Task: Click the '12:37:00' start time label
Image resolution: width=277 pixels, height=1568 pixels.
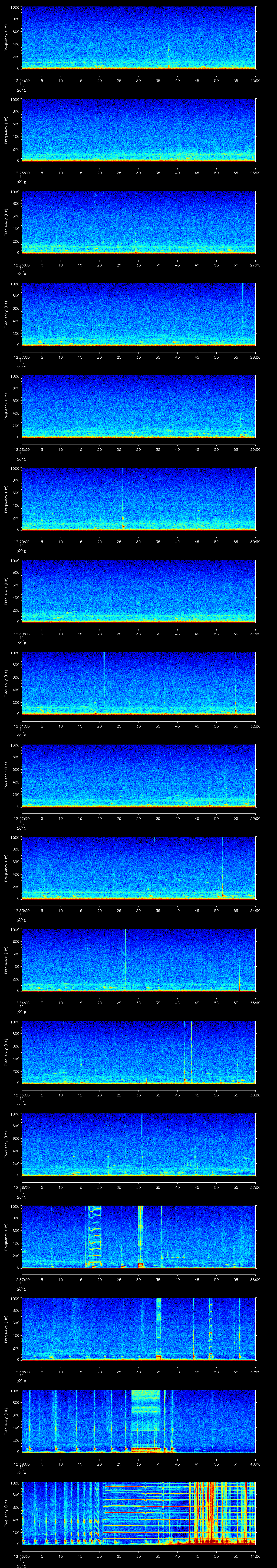Action: click(21, 1279)
